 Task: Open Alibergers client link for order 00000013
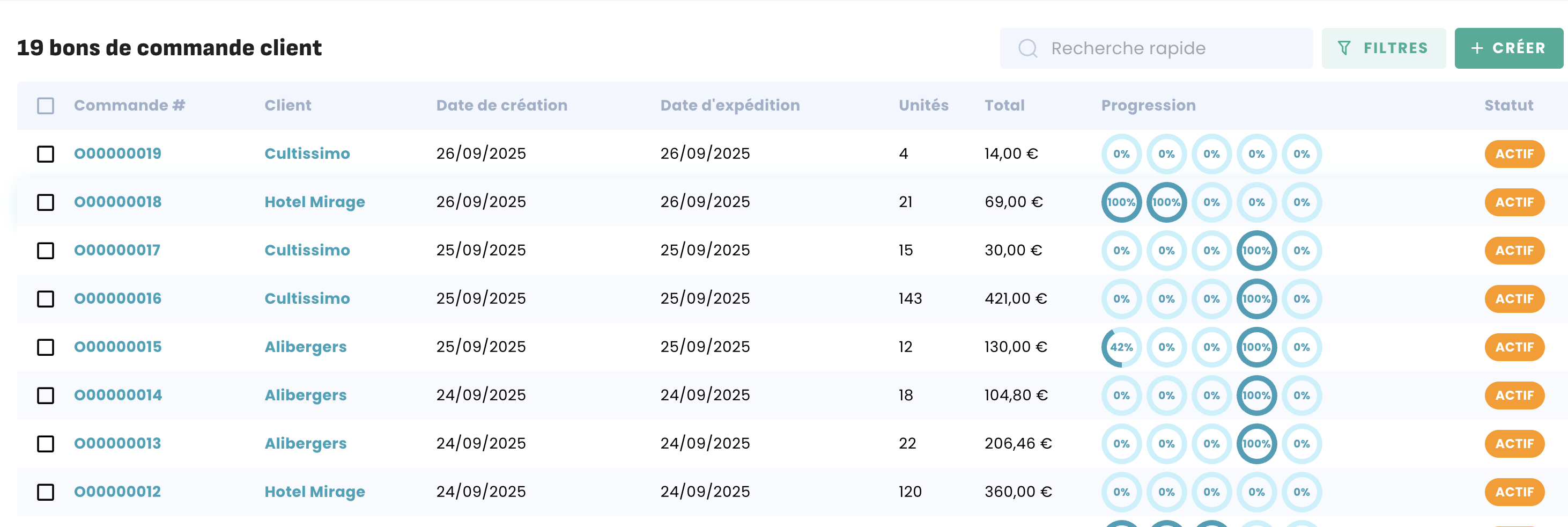[x=305, y=443]
